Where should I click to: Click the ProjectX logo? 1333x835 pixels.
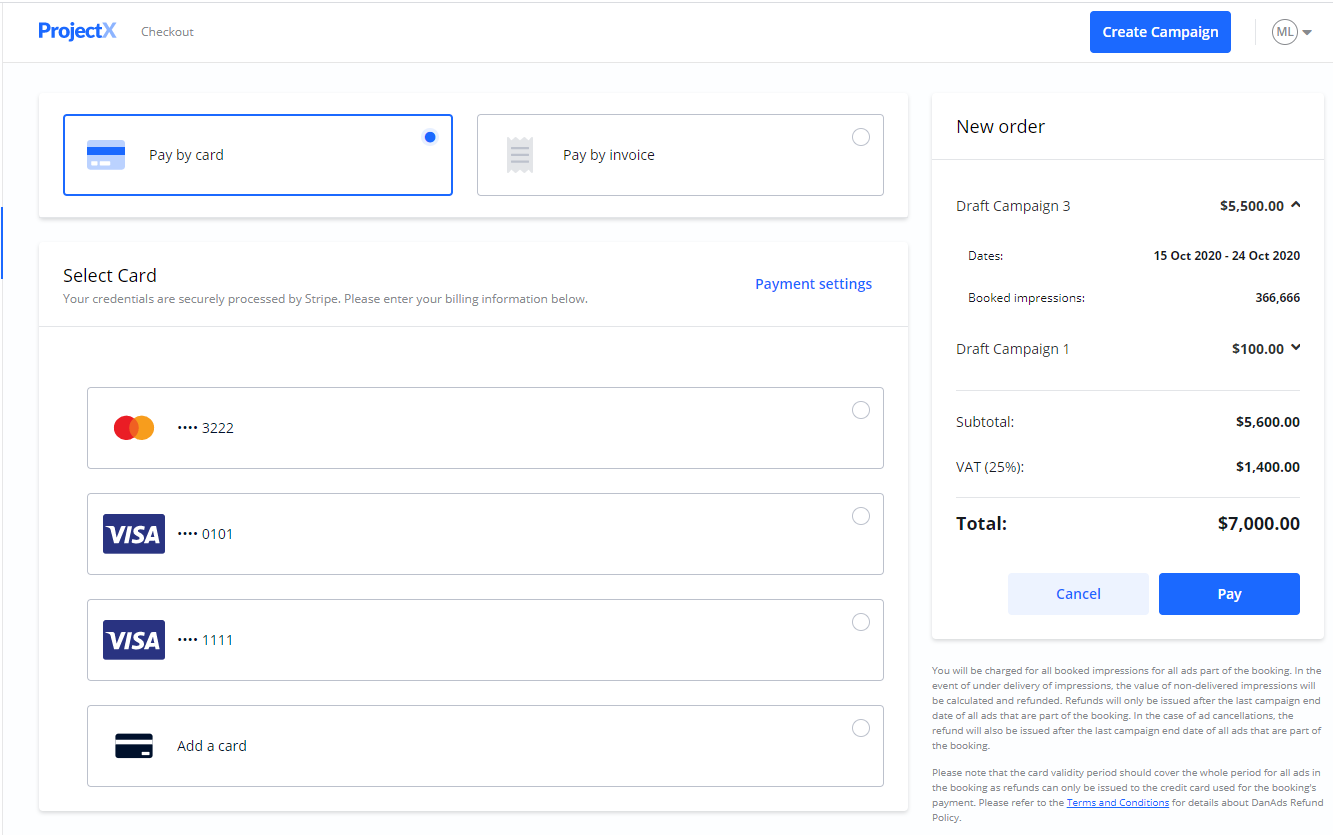coord(77,31)
